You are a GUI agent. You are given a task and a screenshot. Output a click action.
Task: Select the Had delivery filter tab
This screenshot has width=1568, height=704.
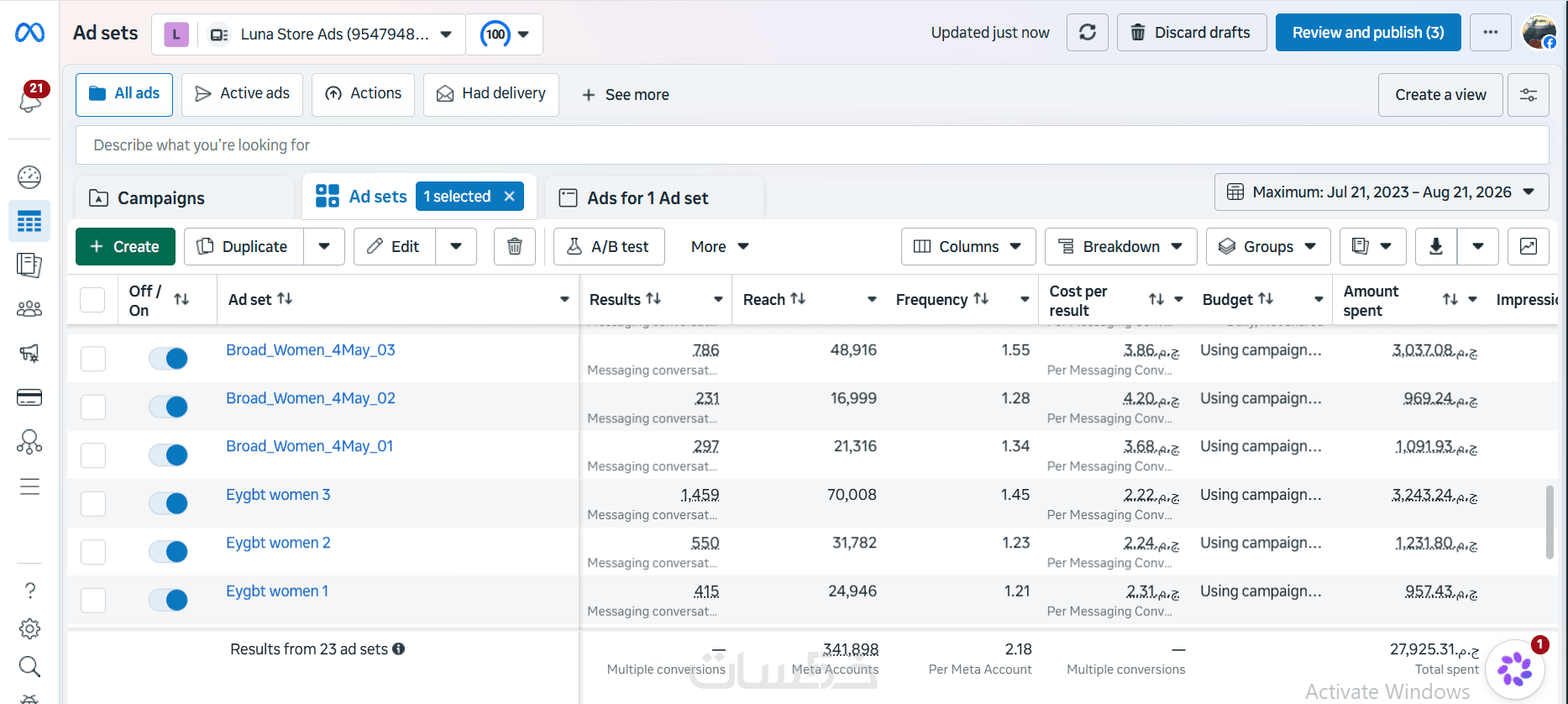(491, 94)
